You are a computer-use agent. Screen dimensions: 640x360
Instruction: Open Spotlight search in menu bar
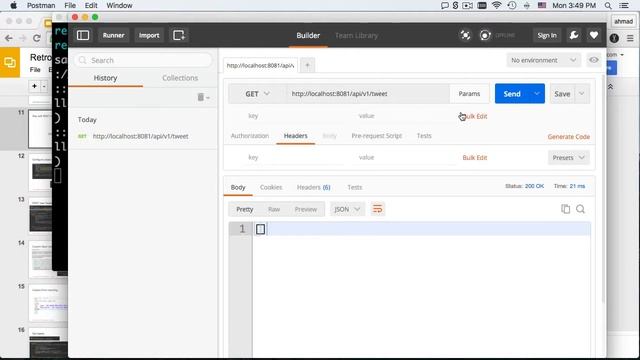click(608, 5)
